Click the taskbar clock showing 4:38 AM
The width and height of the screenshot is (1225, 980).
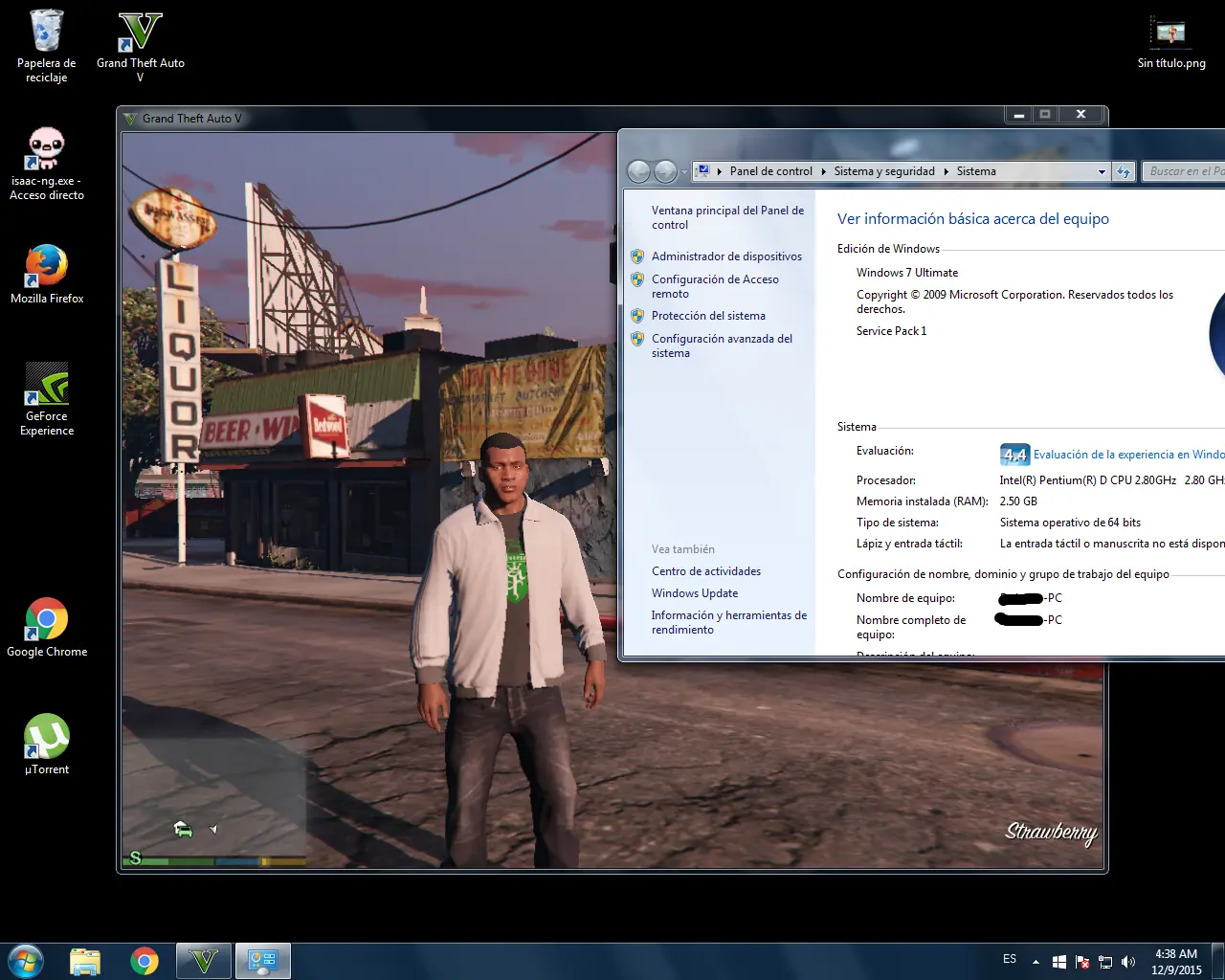(x=1176, y=962)
